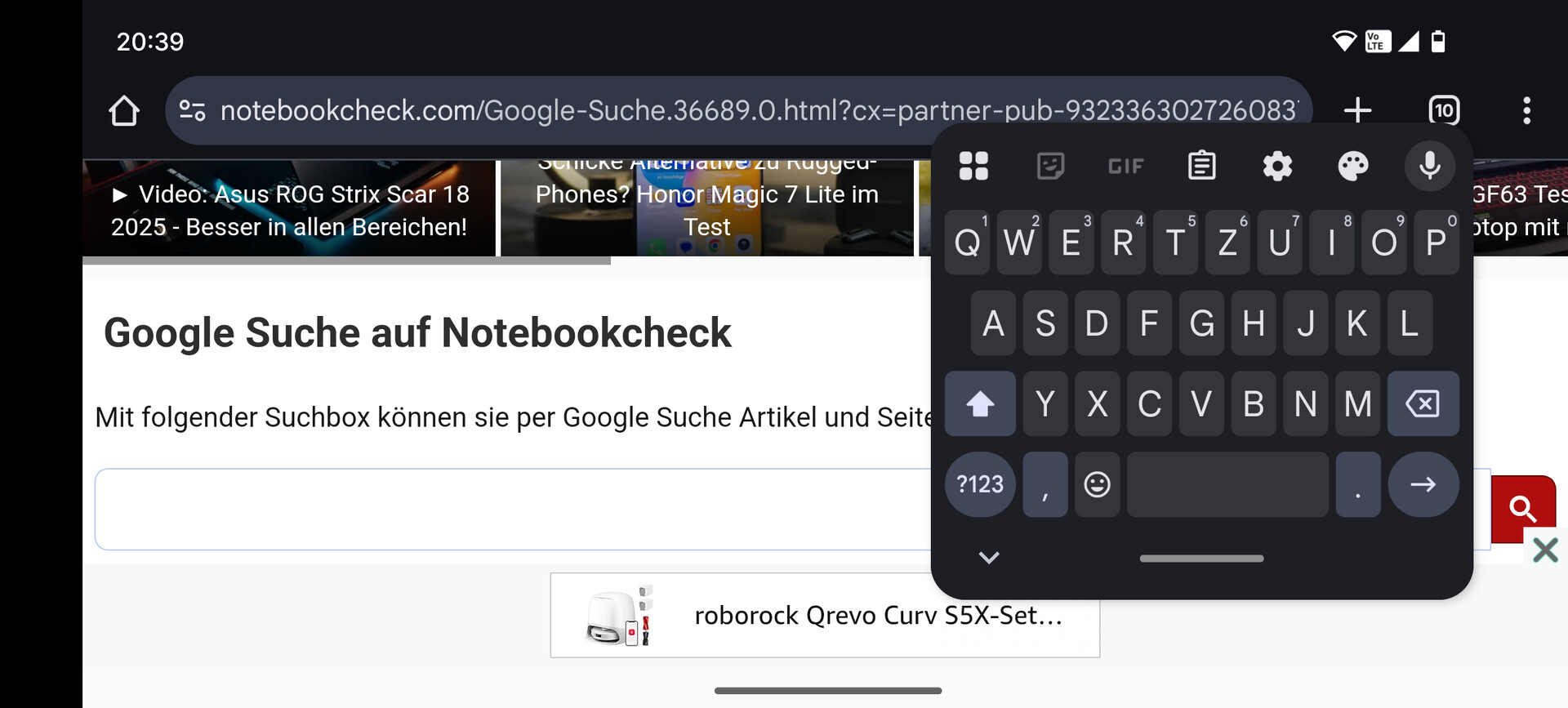Open Honor Magic 7 Lite test article
This screenshot has height=708, width=1568.
coord(707,208)
